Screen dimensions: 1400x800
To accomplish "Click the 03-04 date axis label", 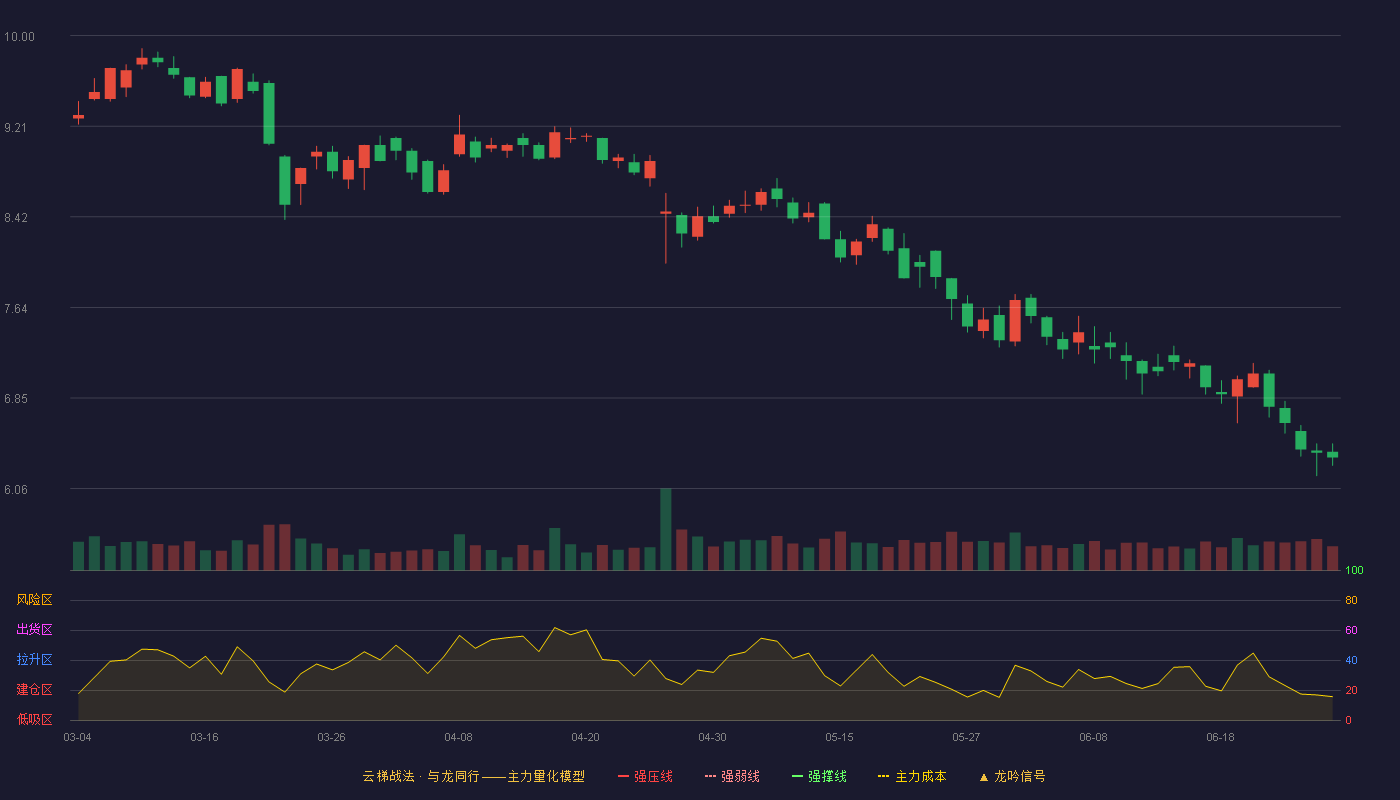I will (x=77, y=737).
